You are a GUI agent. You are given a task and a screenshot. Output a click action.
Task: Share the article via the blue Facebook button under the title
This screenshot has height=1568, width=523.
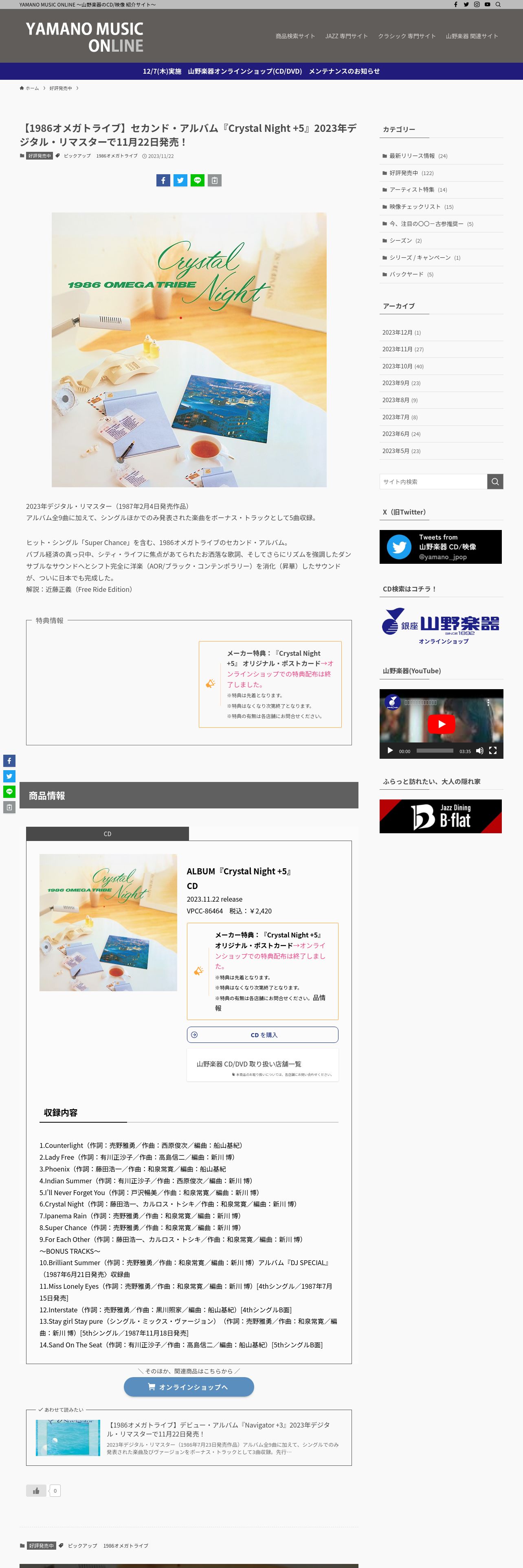pos(163,180)
